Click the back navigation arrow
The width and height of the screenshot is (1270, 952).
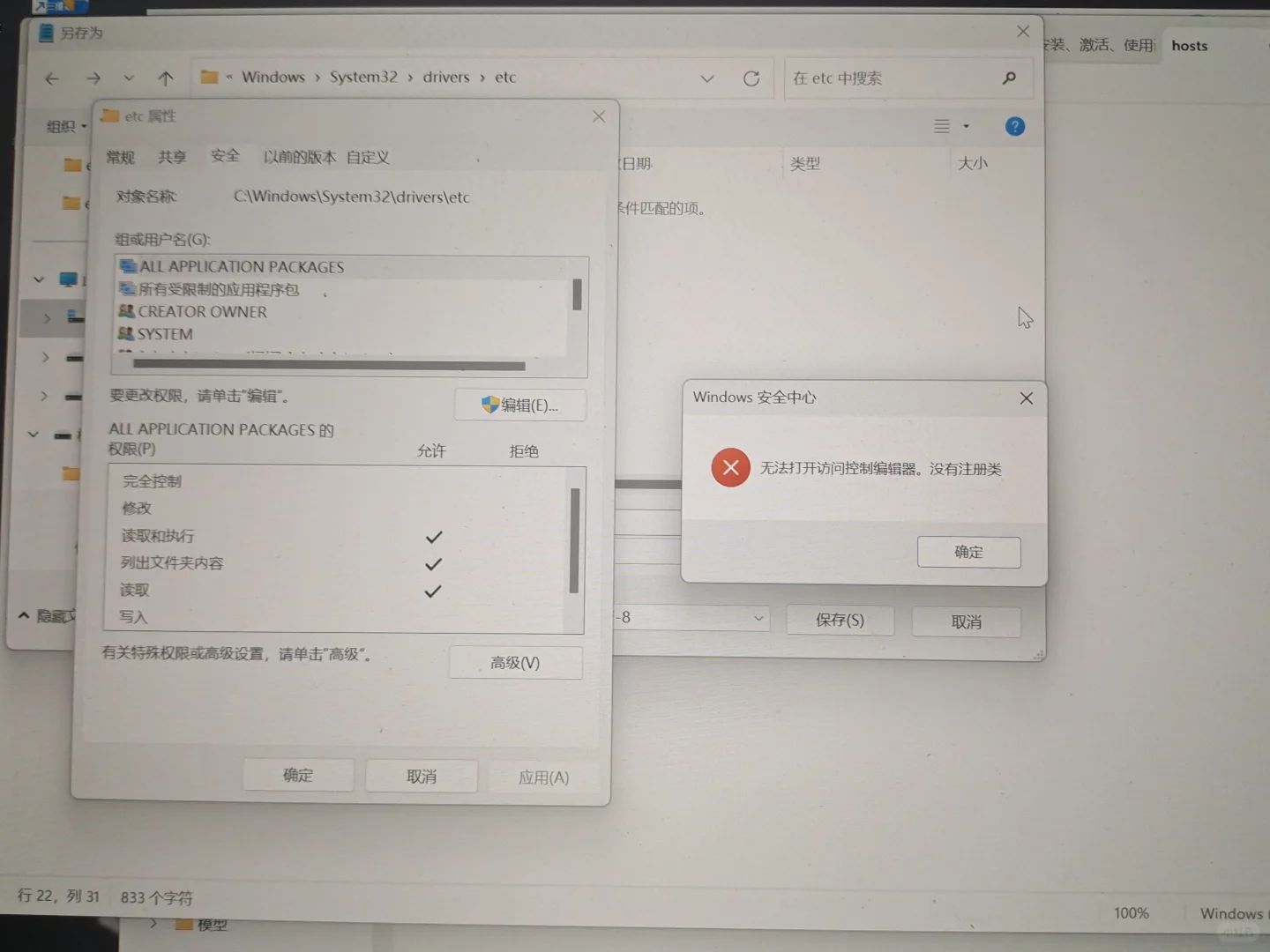(51, 78)
